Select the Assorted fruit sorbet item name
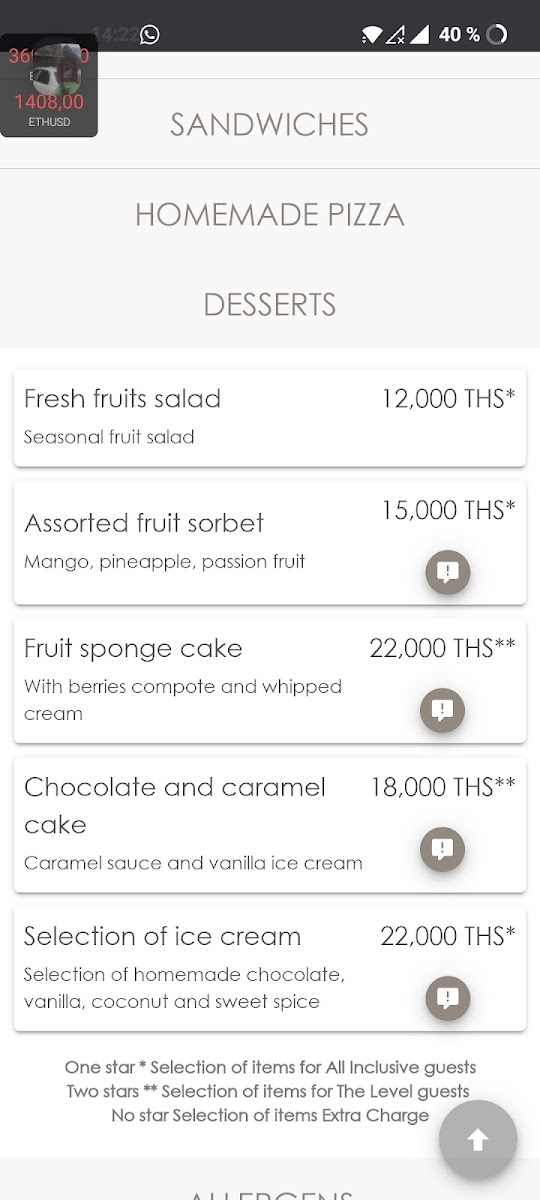Image resolution: width=540 pixels, height=1200 pixels. (144, 523)
